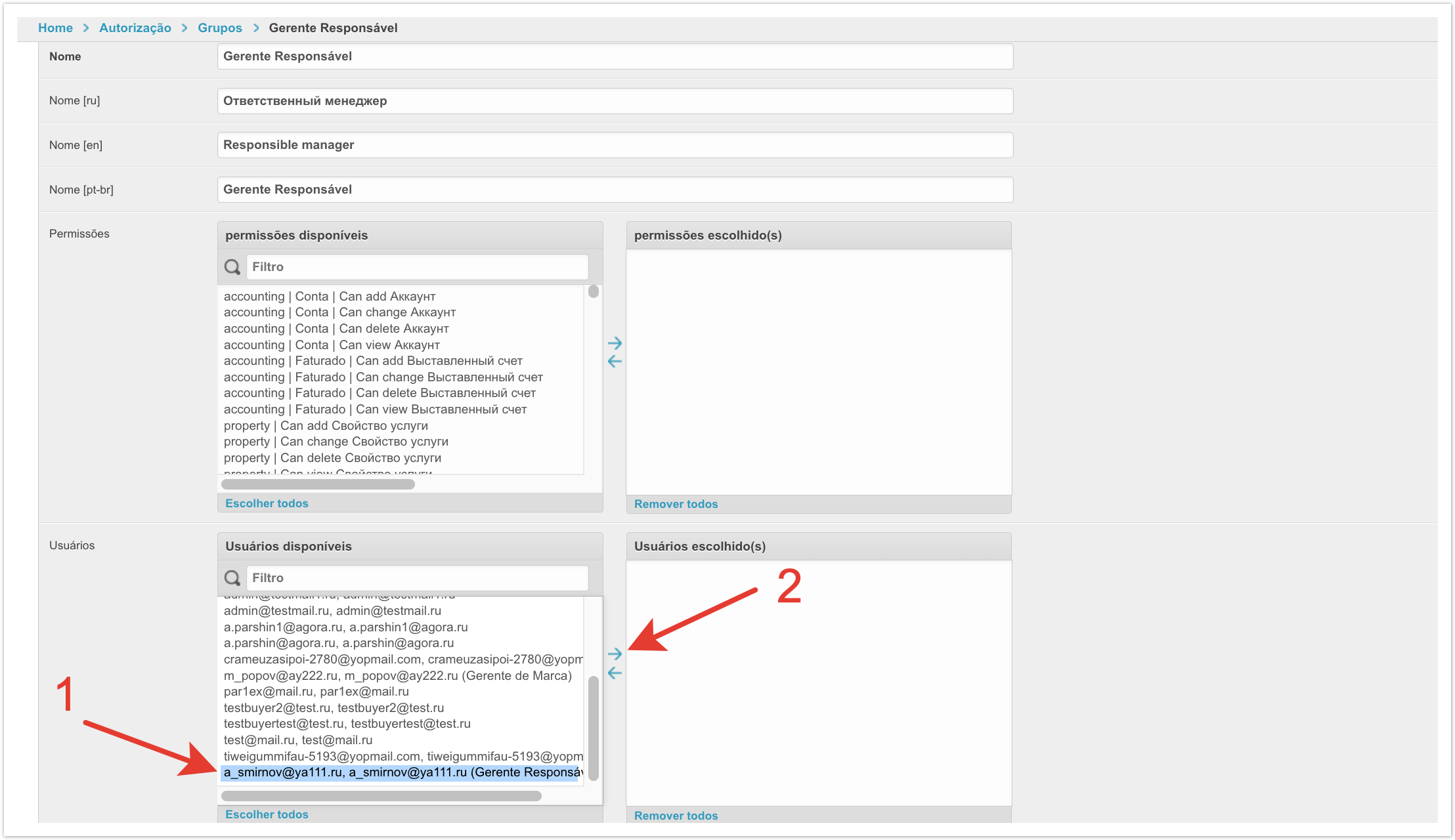
Task: Choose all users with Escolher todos
Action: [267, 814]
